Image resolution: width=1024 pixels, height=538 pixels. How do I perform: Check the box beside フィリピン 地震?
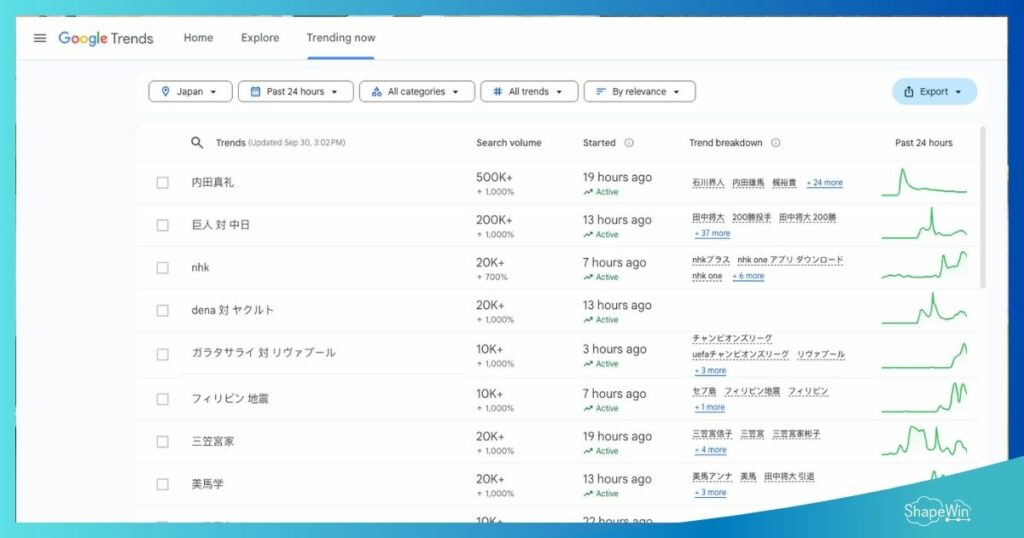[163, 399]
